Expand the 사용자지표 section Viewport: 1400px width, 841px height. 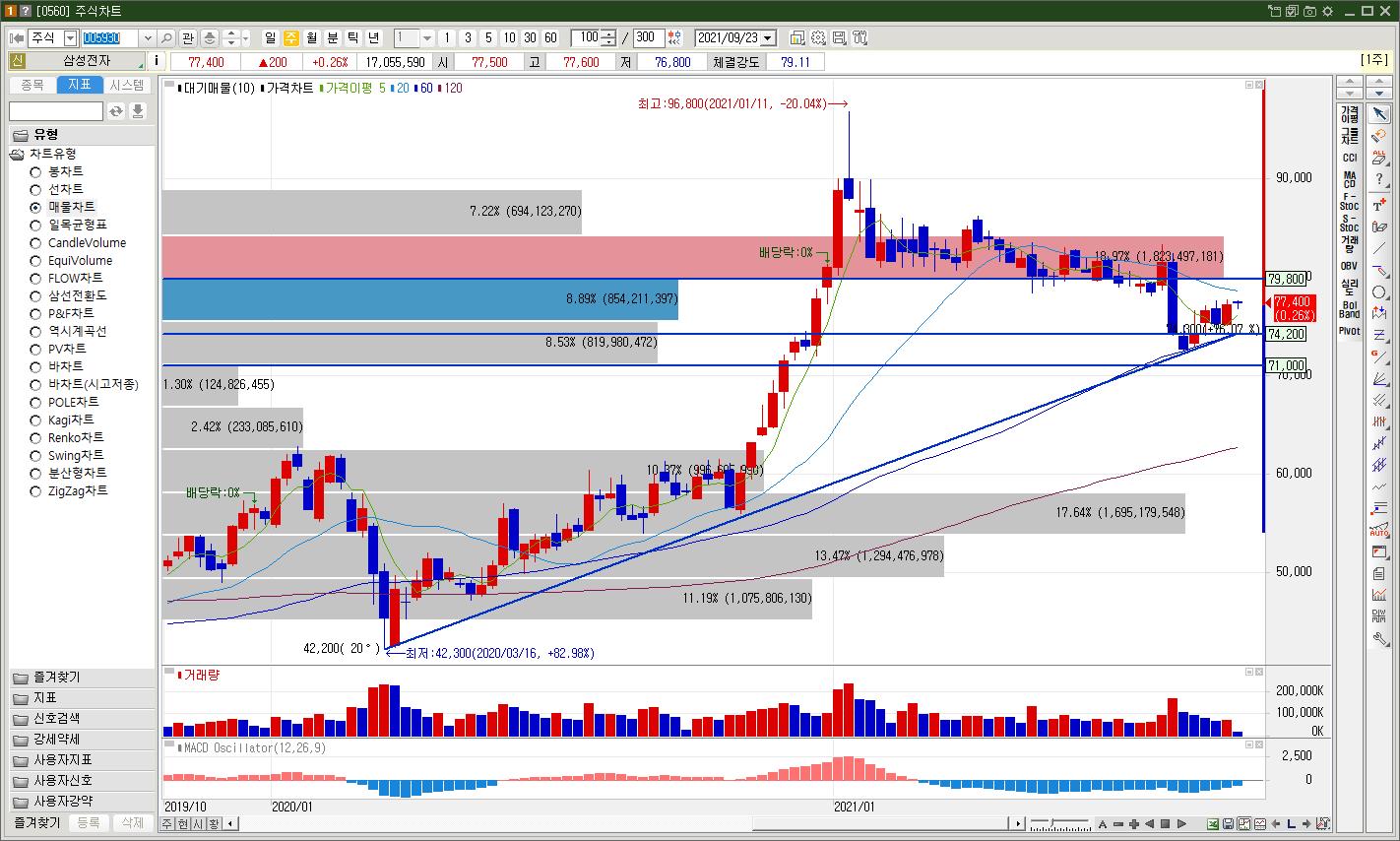tap(82, 760)
